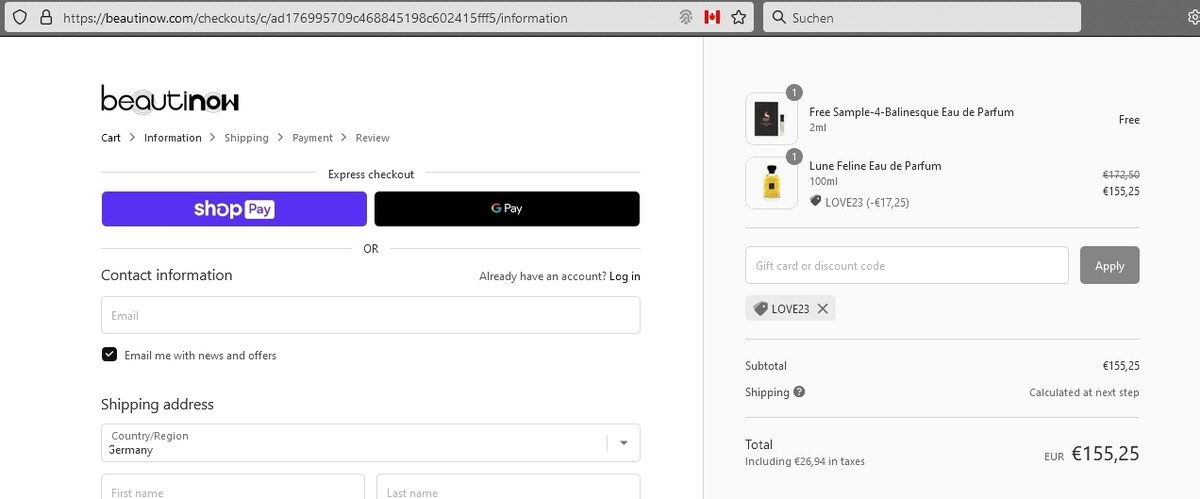Click the Log in link

625,276
